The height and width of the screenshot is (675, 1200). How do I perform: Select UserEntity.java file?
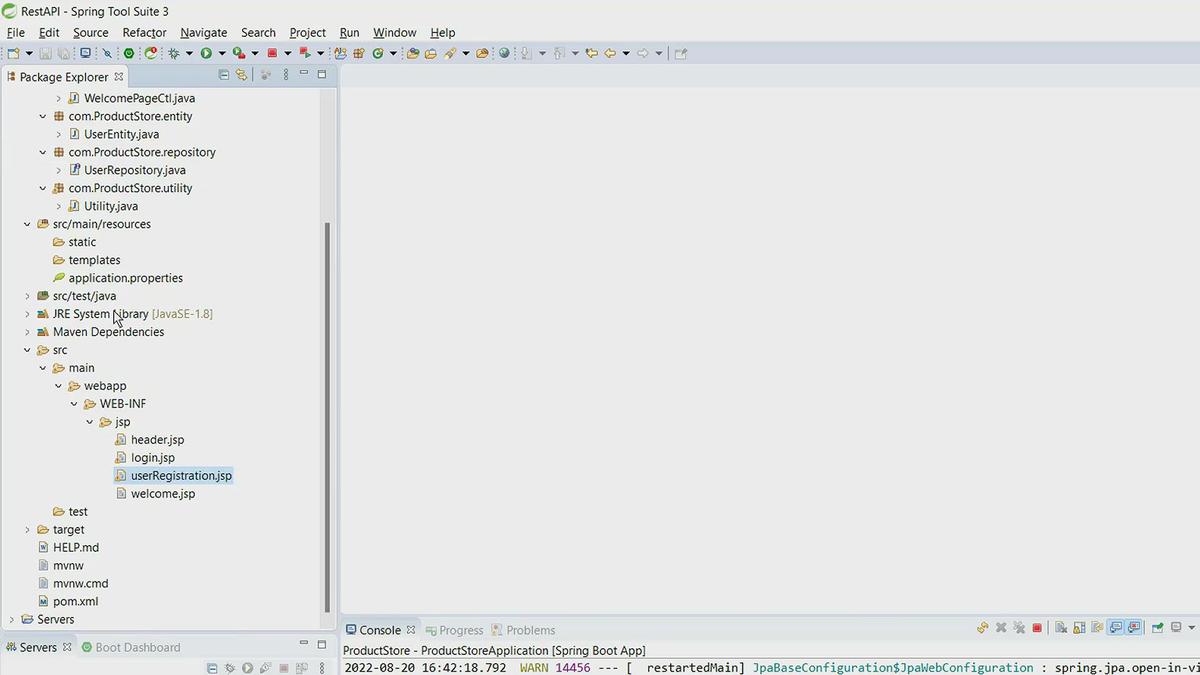click(121, 134)
